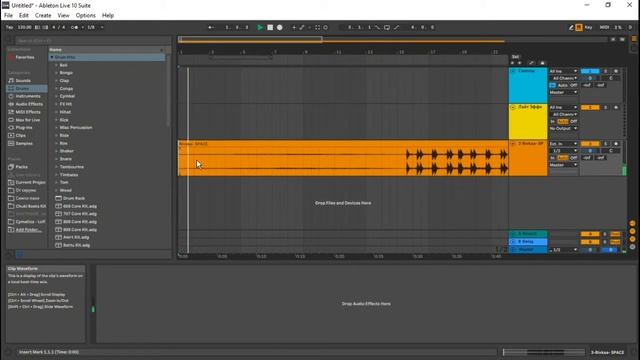
Task: Open yellow track's No Output dropdown
Action: point(563,129)
